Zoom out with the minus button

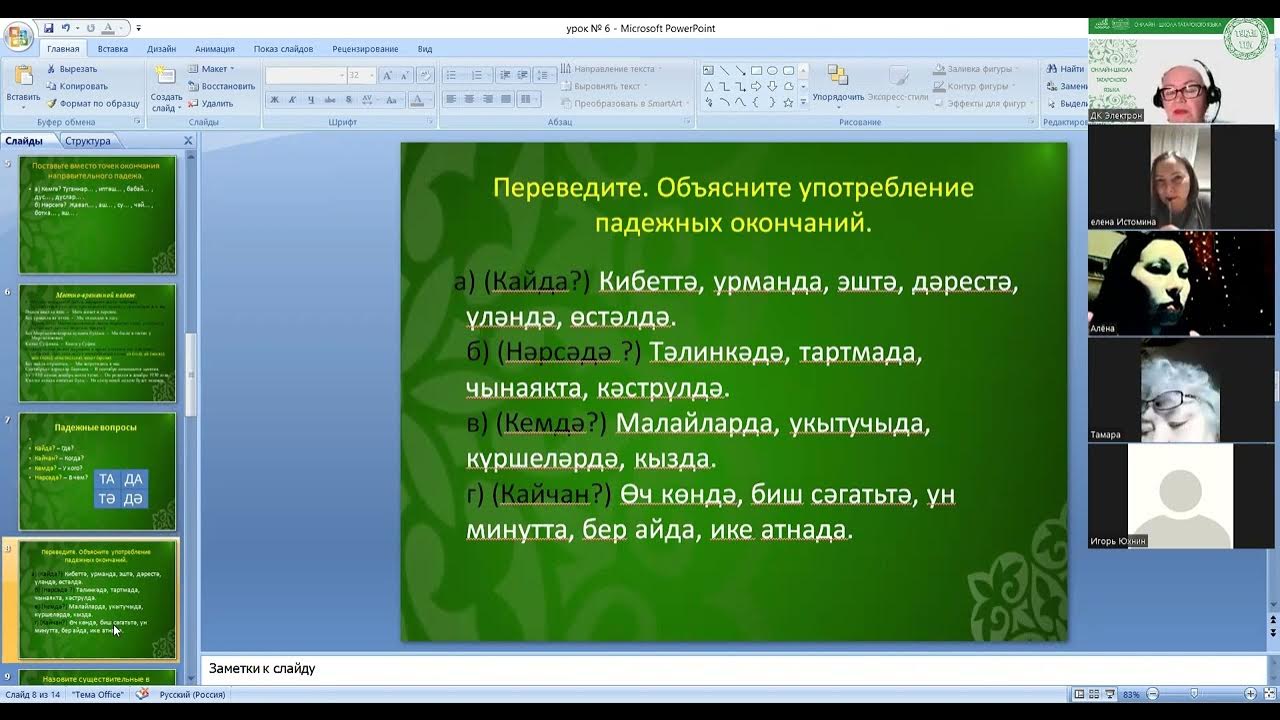click(1153, 694)
